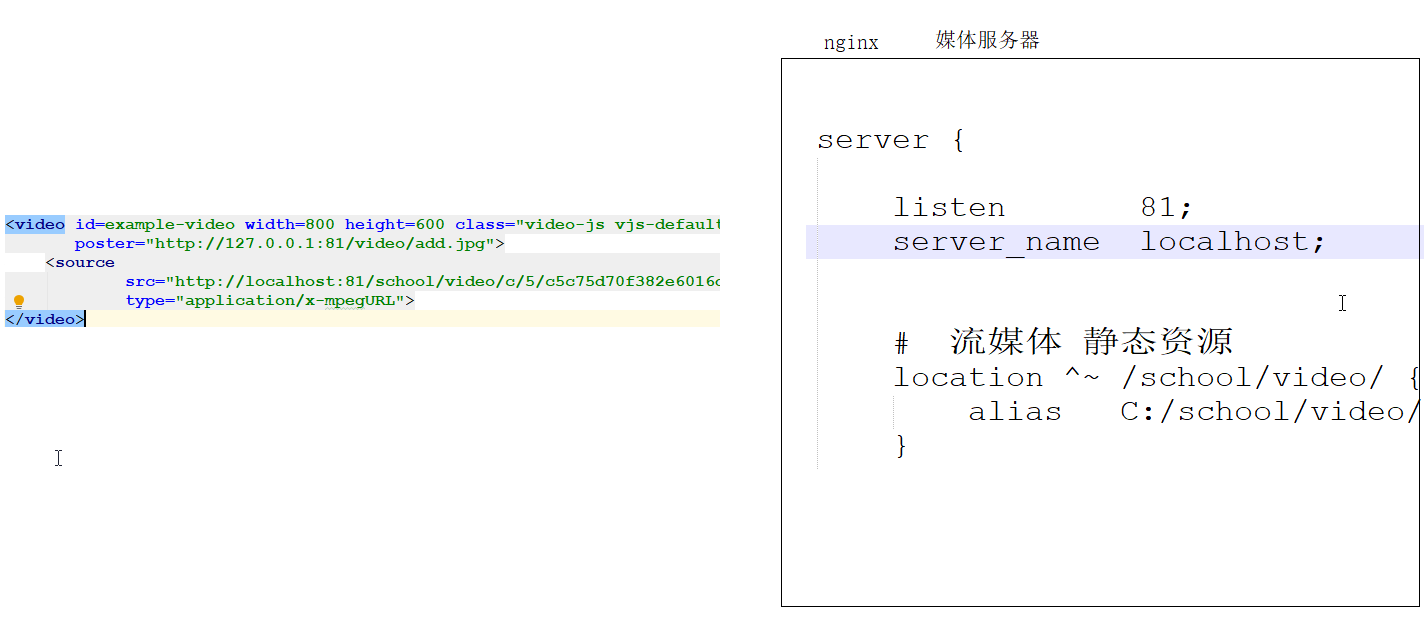
Task: Click the class="video-js vjs-default attribute
Action: point(588,224)
